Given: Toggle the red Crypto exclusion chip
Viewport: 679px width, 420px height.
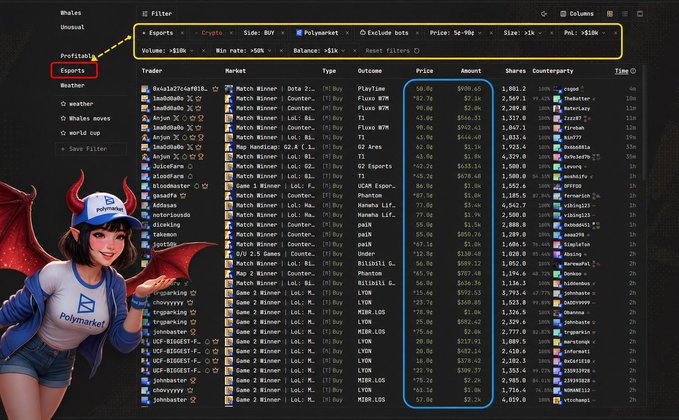Looking at the screenshot, I should [x=208, y=33].
